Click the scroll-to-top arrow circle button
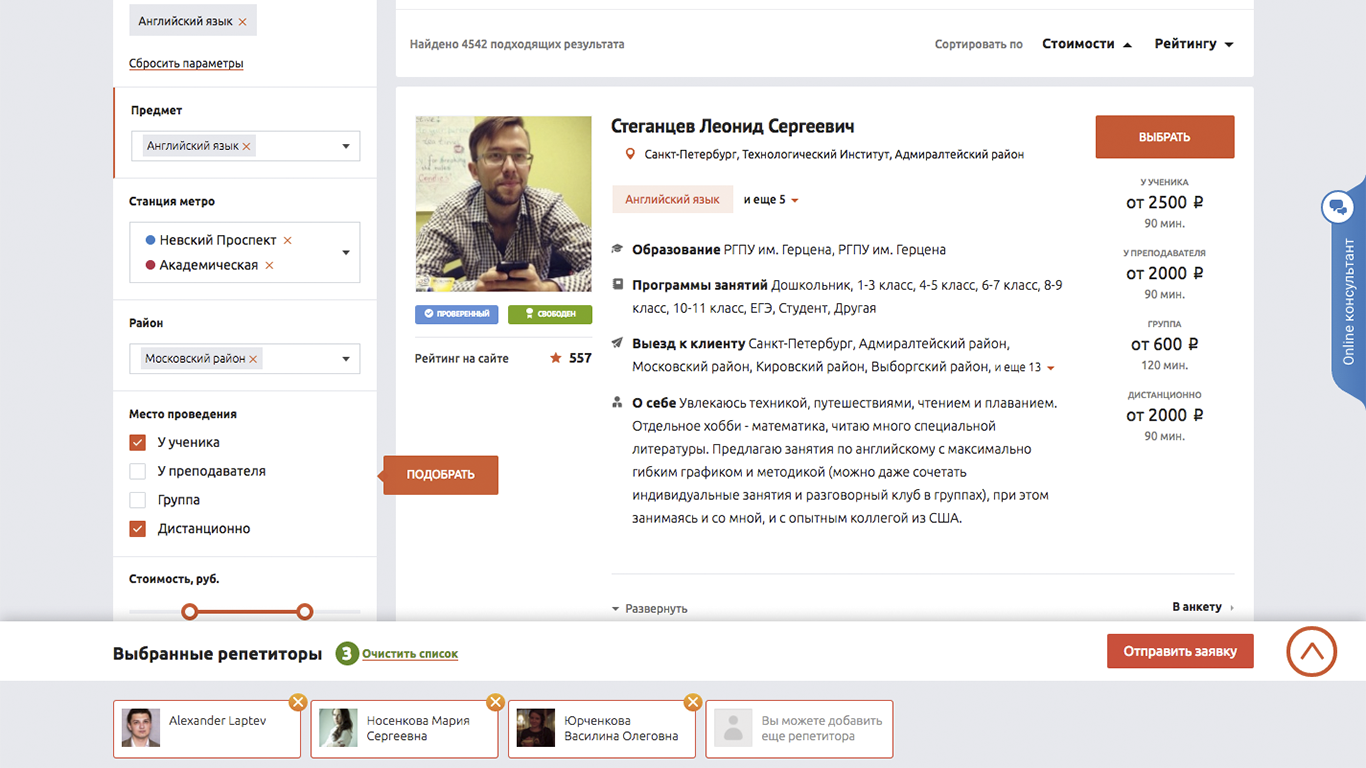 pos(1312,652)
